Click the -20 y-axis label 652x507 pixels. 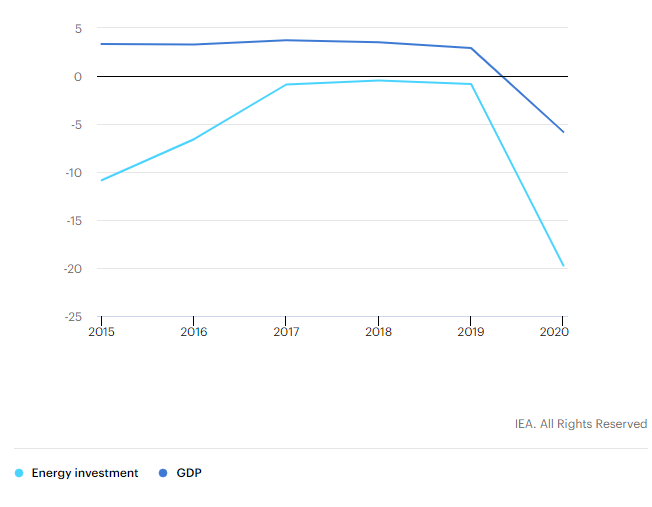72,268
